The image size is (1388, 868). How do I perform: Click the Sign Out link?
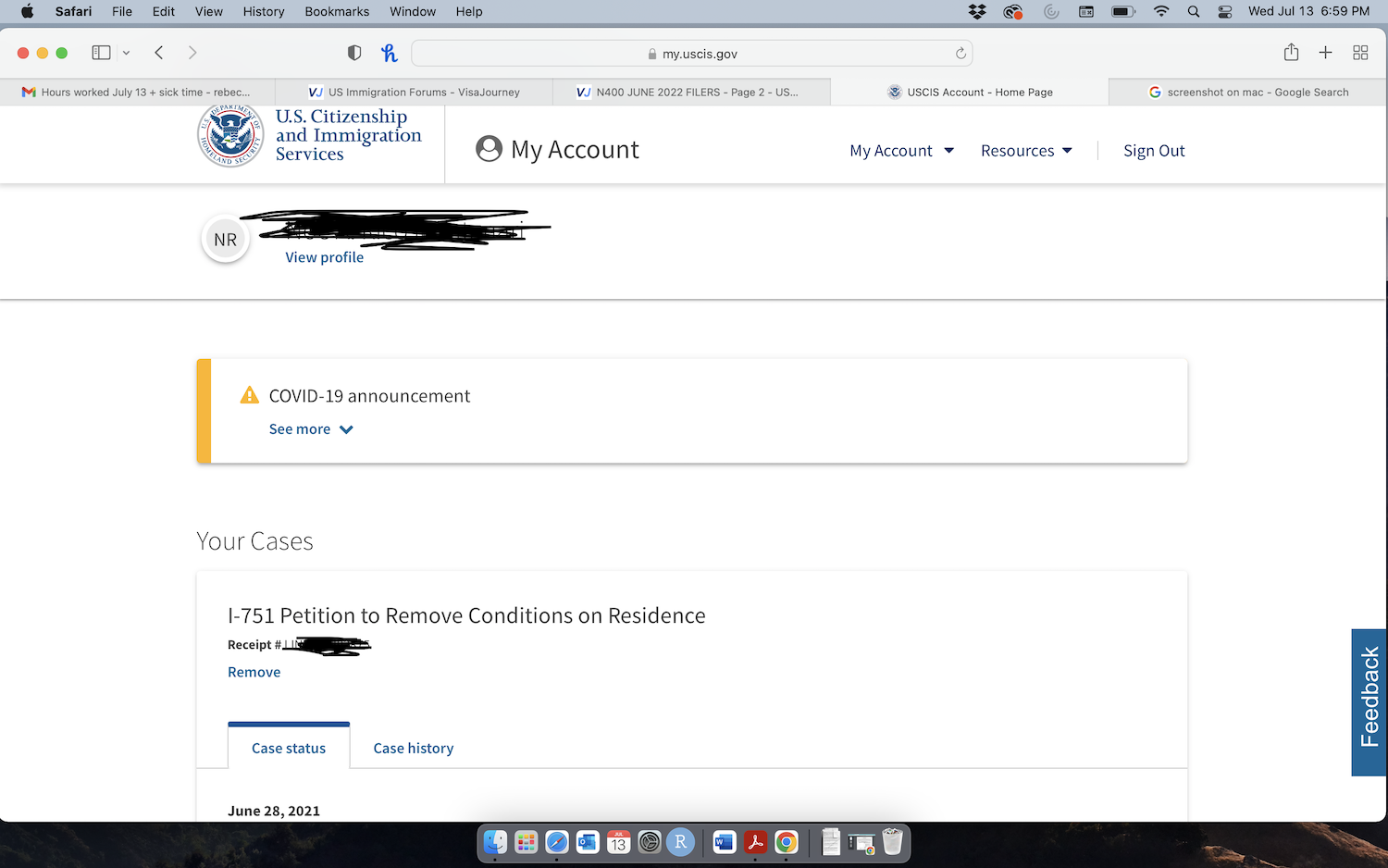1154,151
